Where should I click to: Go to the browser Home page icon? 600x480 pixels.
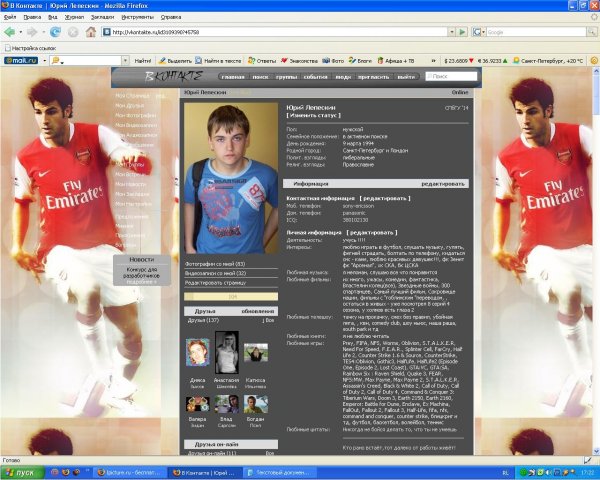(x=91, y=32)
